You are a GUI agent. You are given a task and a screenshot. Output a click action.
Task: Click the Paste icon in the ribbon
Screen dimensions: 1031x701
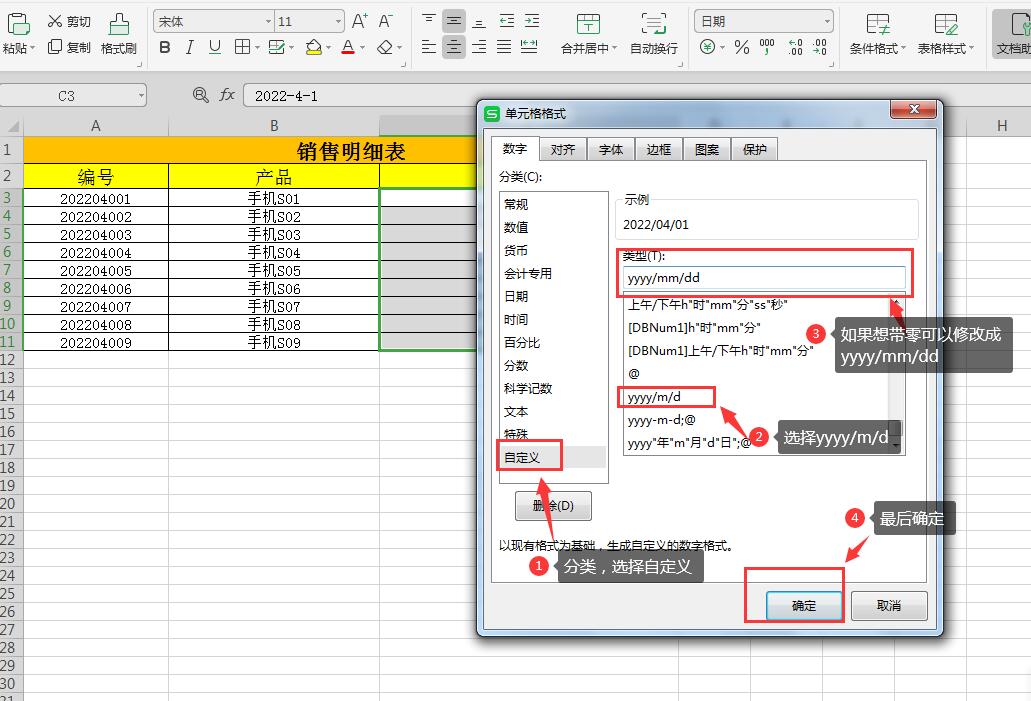click(x=18, y=24)
